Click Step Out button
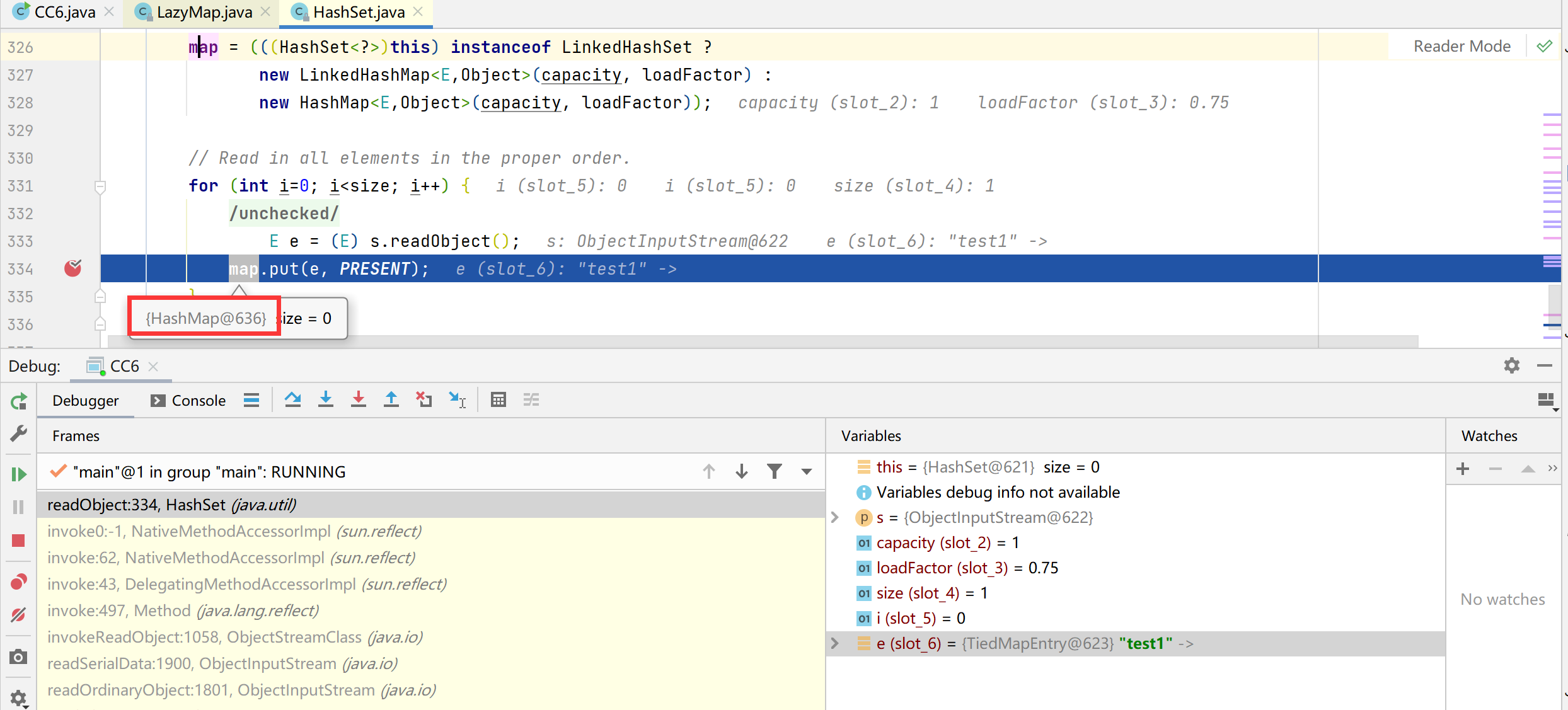 391,400
